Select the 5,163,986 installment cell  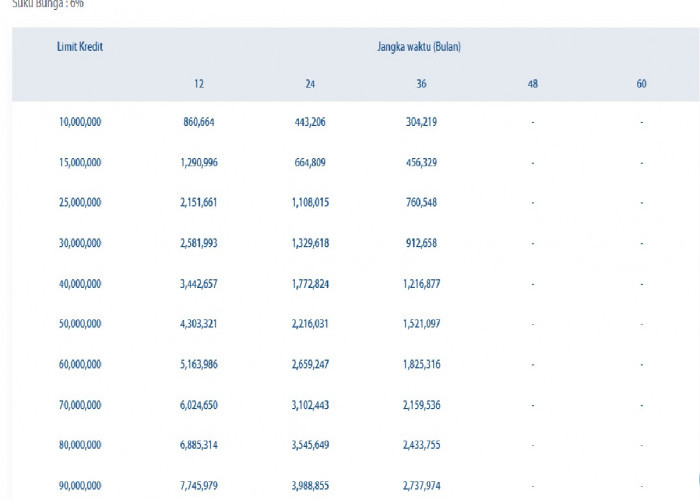[x=199, y=365]
